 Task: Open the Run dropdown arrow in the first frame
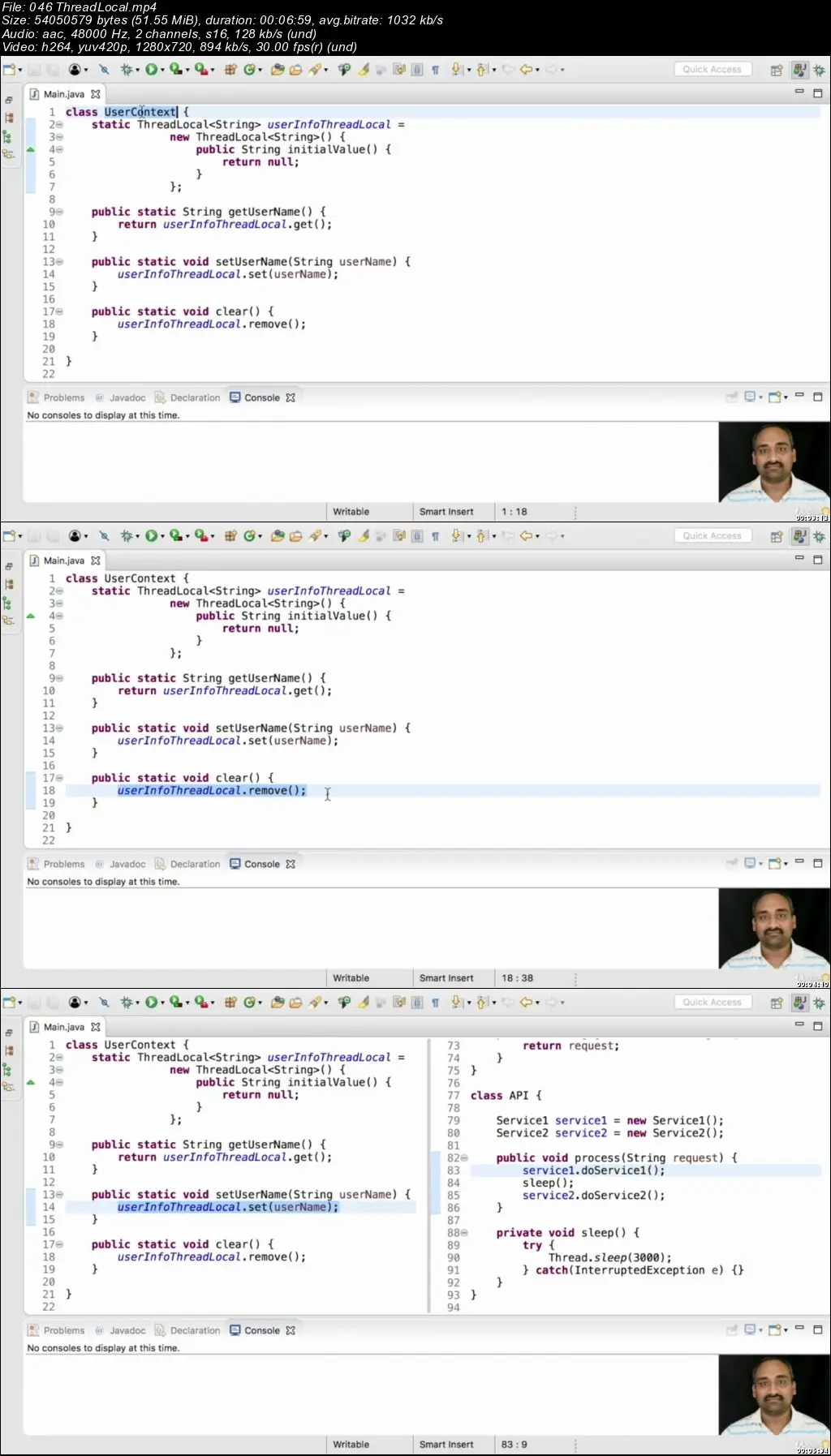coord(162,71)
